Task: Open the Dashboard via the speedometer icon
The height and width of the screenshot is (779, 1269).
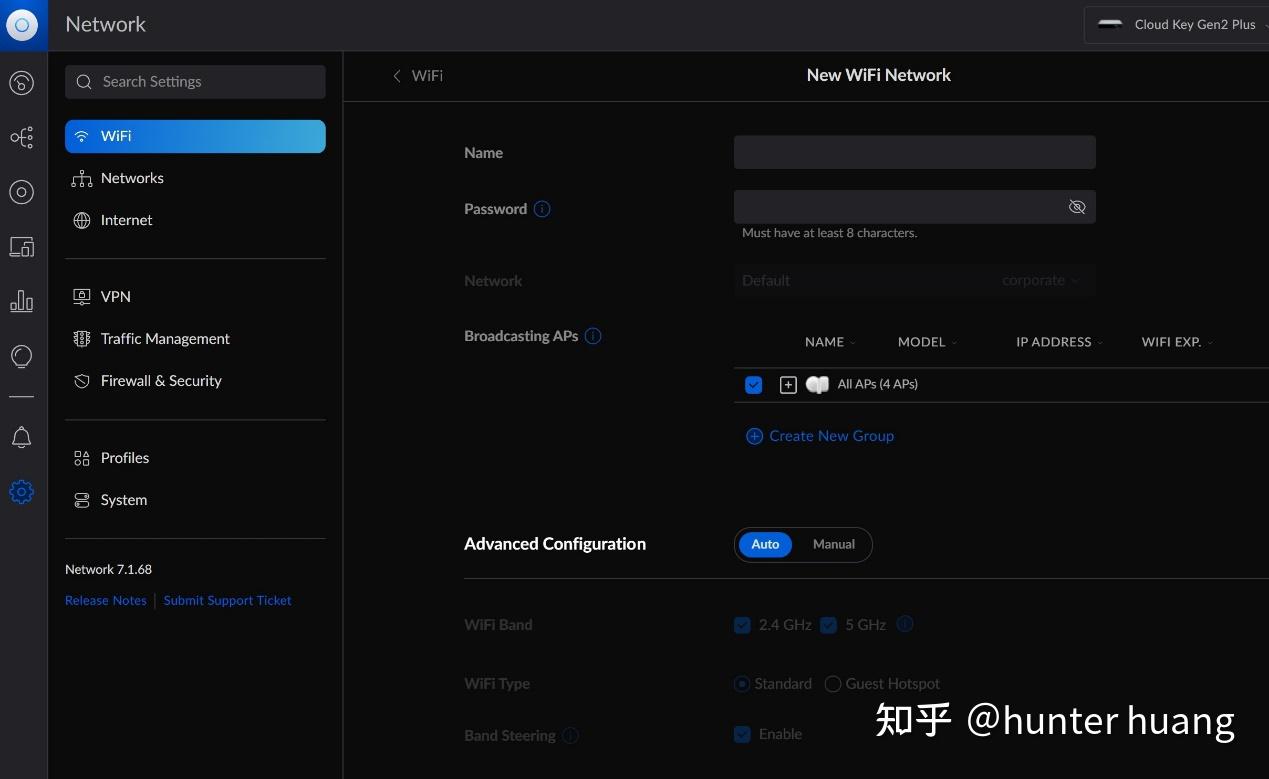Action: coord(22,83)
